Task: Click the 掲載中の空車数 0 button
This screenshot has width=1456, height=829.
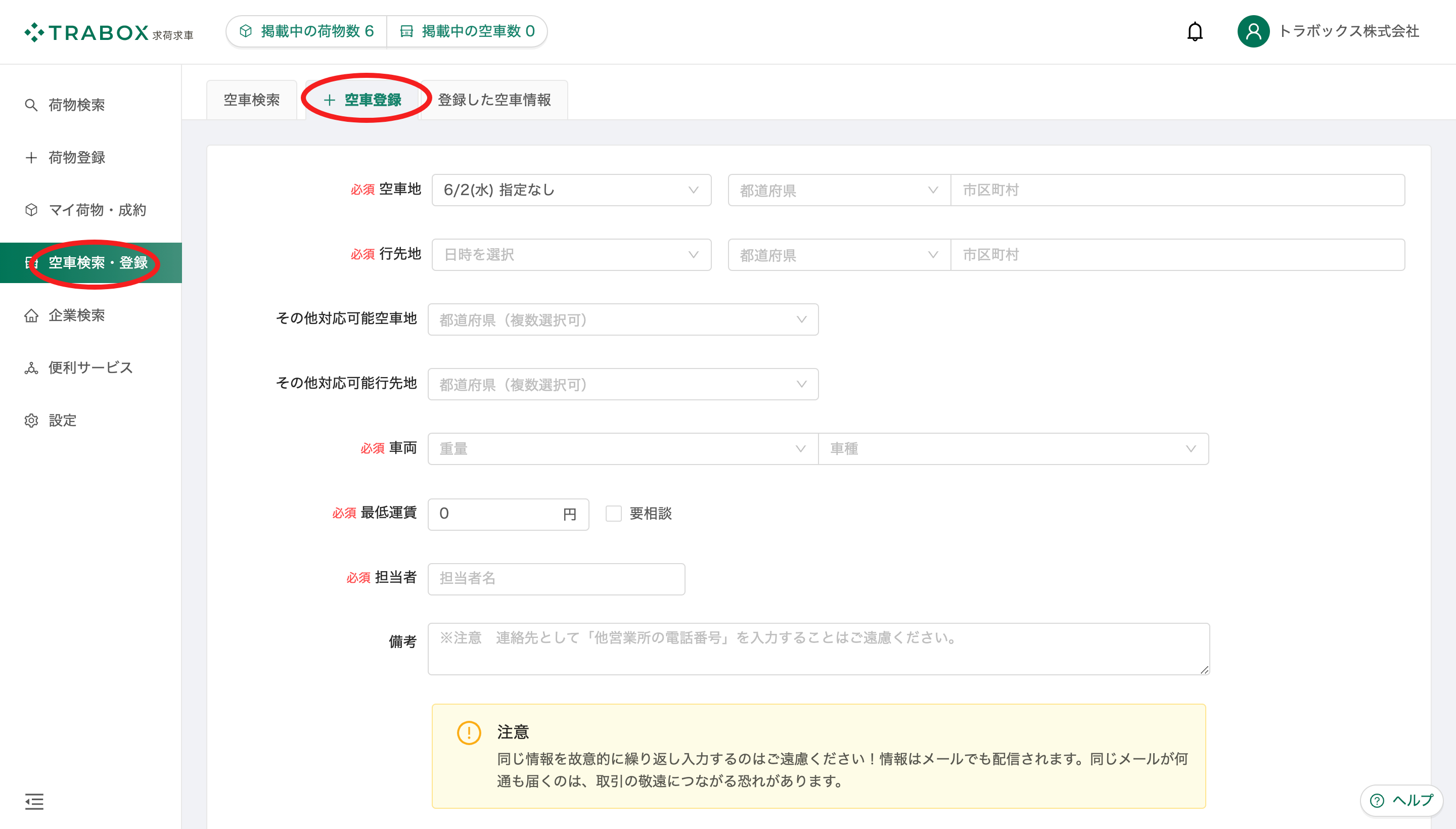Action: (x=467, y=31)
